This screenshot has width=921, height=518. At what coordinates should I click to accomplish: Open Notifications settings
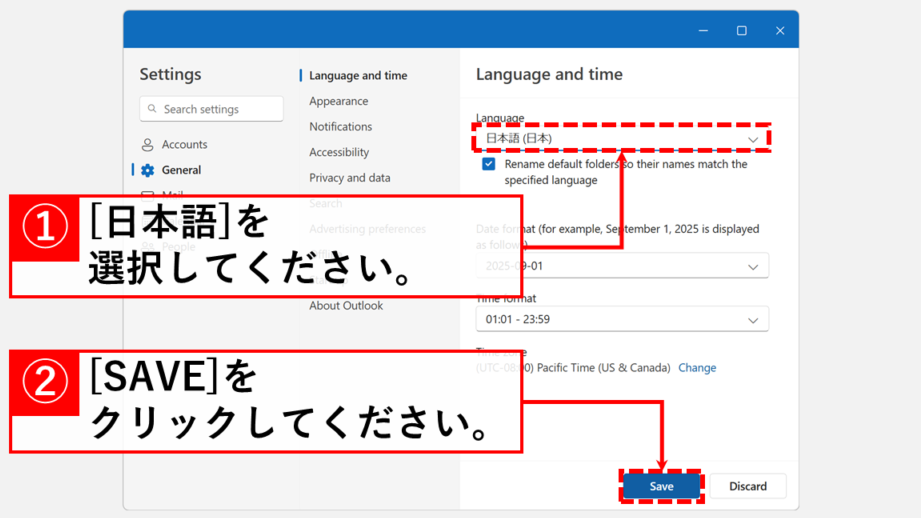point(340,127)
